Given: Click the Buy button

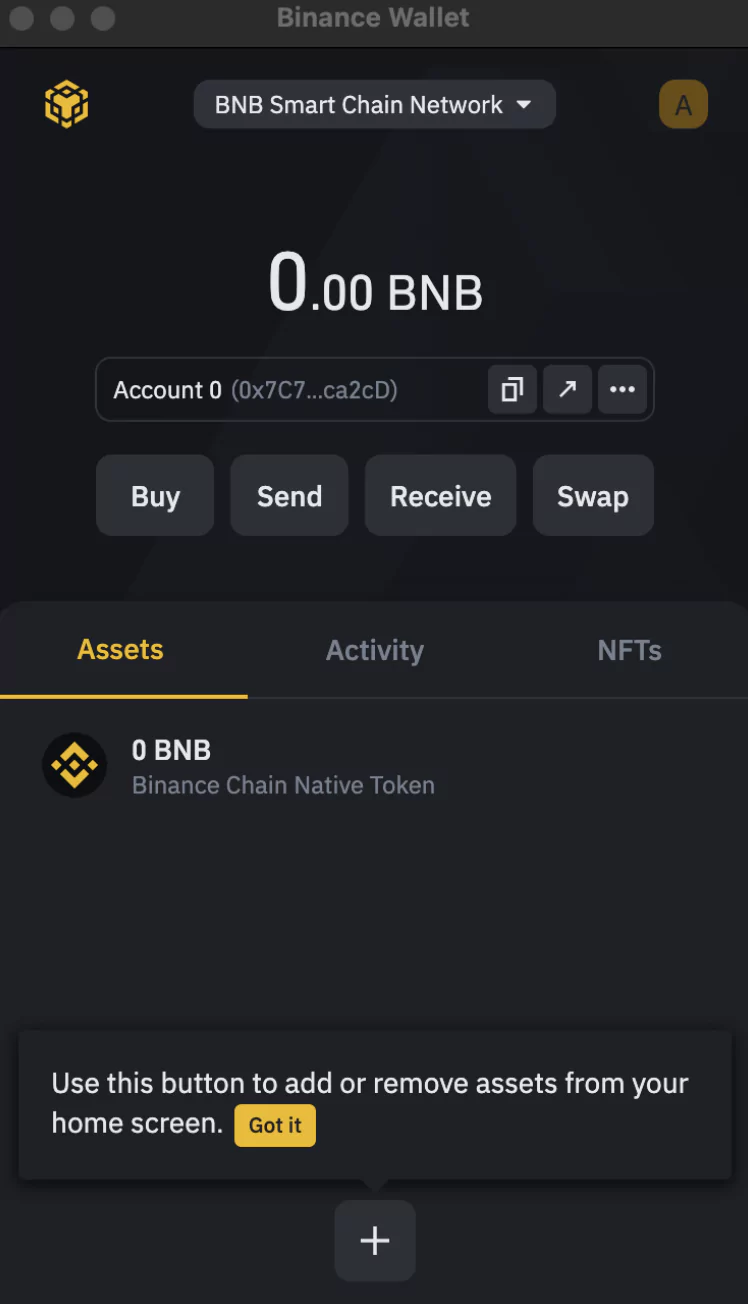Looking at the screenshot, I should [155, 496].
